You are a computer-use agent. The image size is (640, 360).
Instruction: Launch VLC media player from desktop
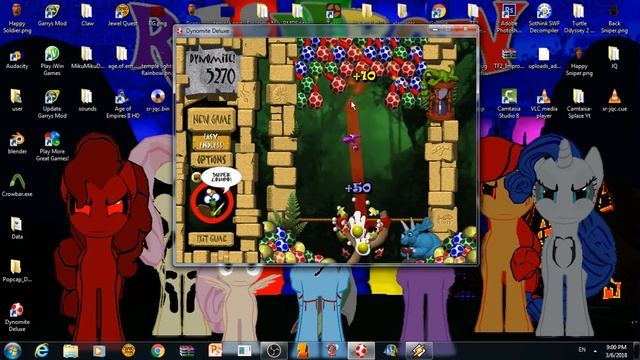[x=544, y=104]
